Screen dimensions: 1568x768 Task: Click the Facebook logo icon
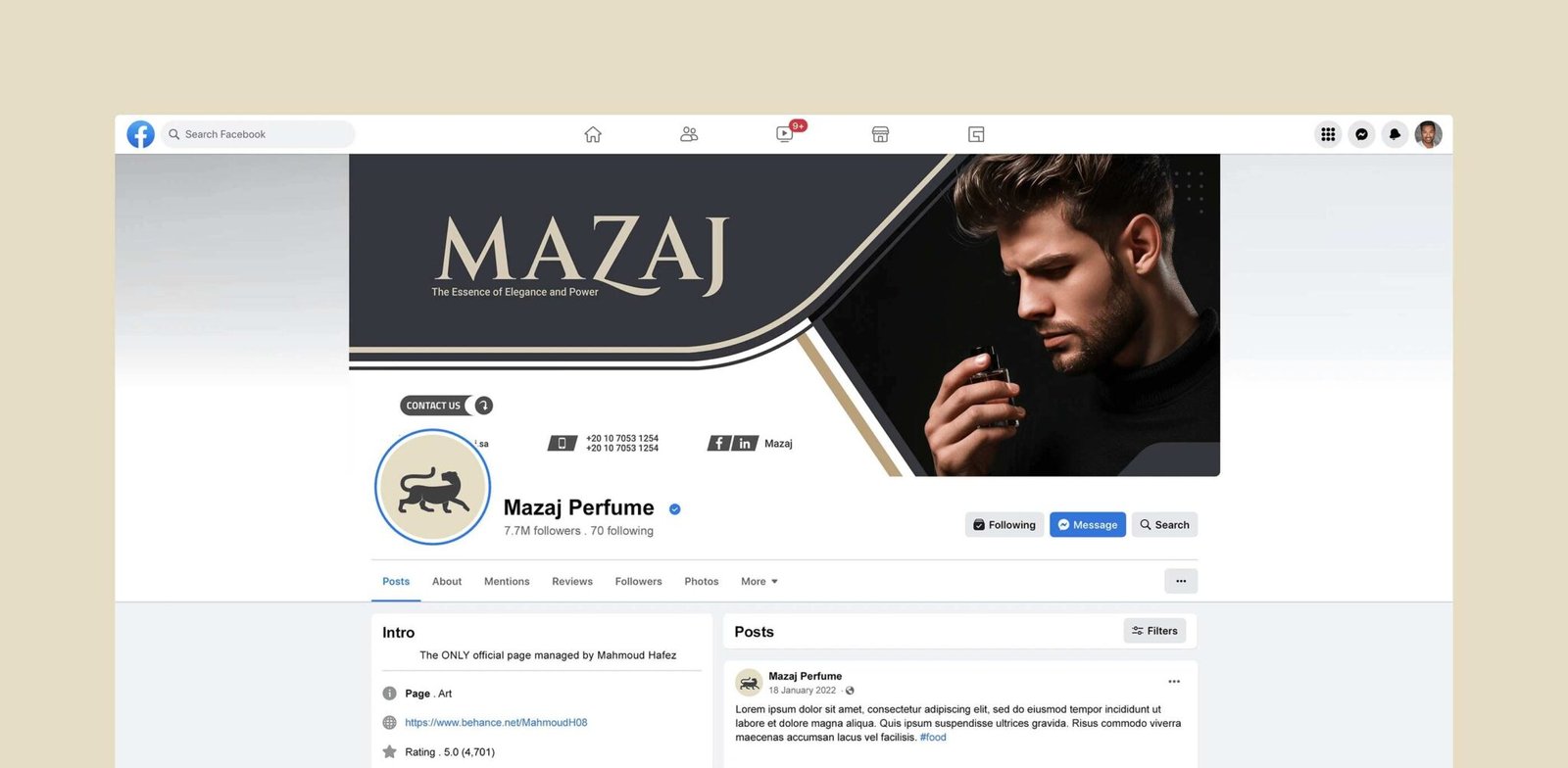[141, 134]
